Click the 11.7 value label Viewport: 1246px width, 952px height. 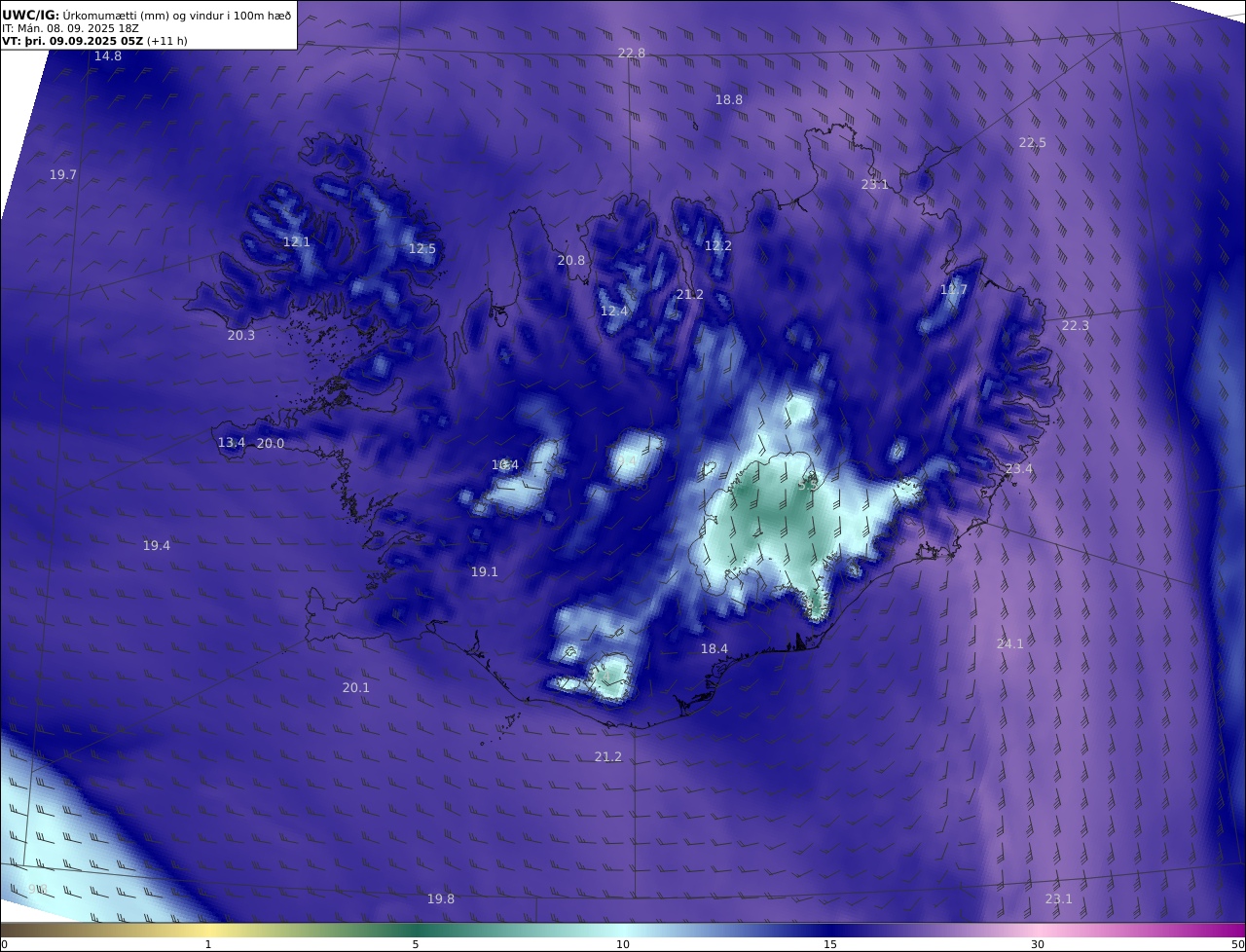954,290
